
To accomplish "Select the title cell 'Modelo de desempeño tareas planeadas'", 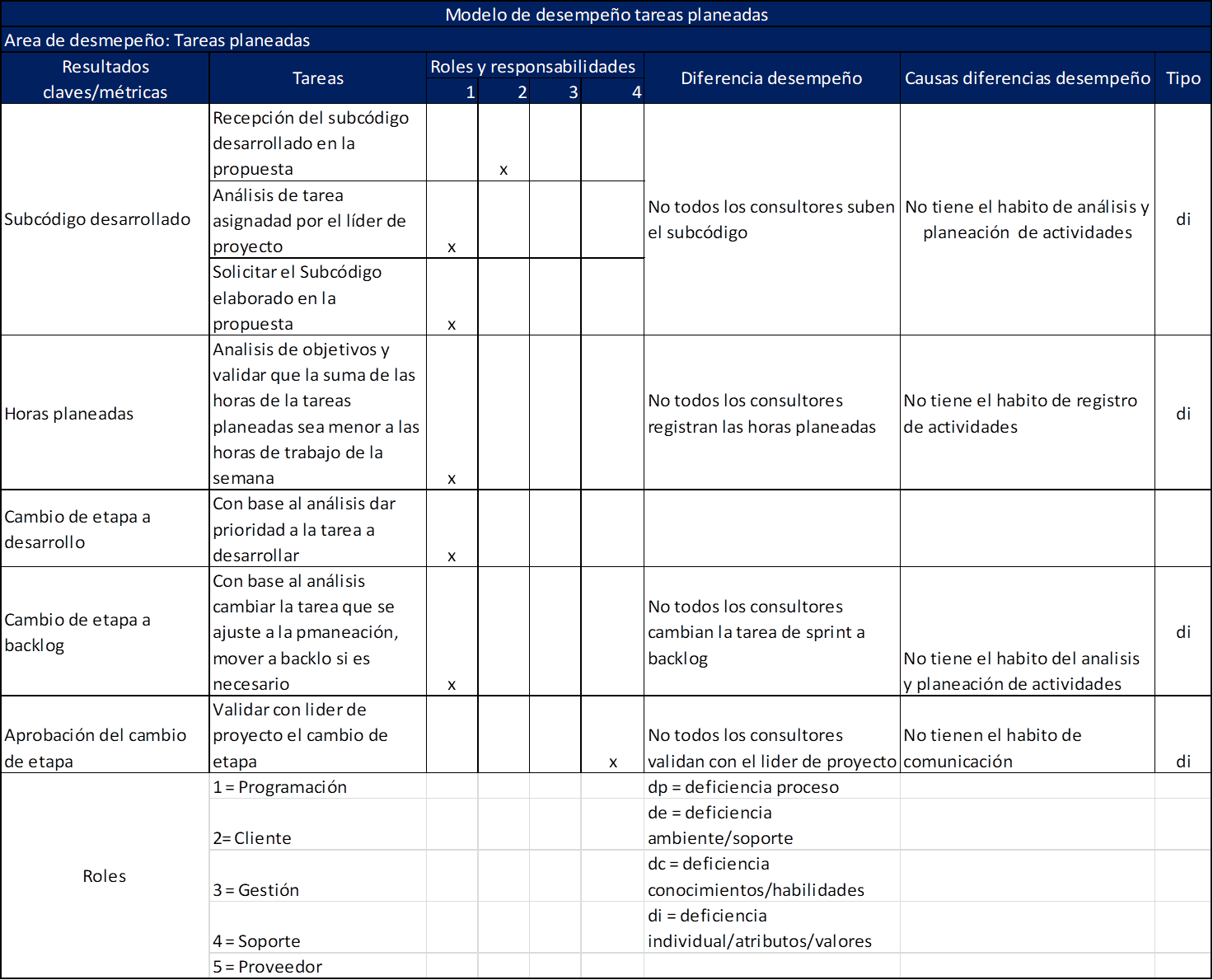I will click(x=606, y=14).
